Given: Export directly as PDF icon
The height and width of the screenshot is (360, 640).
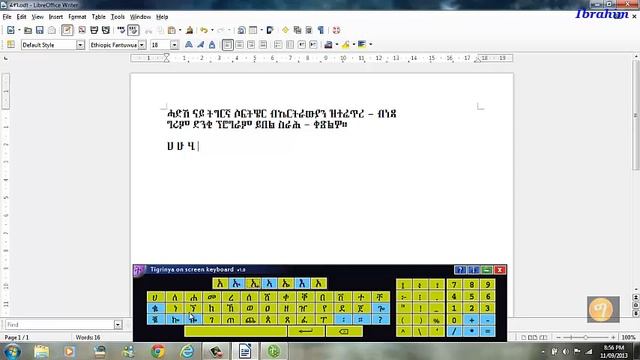Looking at the screenshot, I should [x=82, y=30].
